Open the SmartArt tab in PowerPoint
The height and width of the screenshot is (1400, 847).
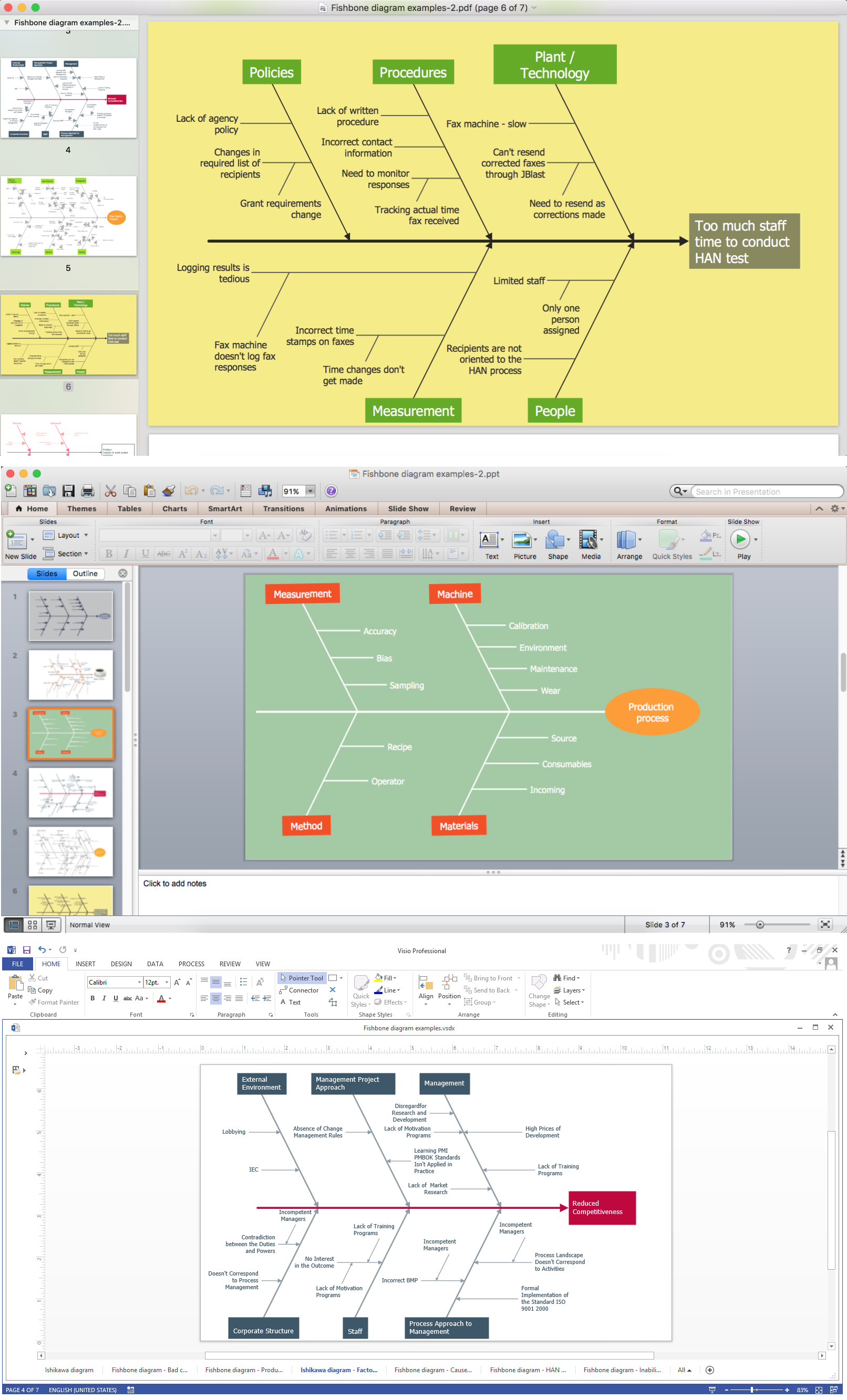pos(225,508)
